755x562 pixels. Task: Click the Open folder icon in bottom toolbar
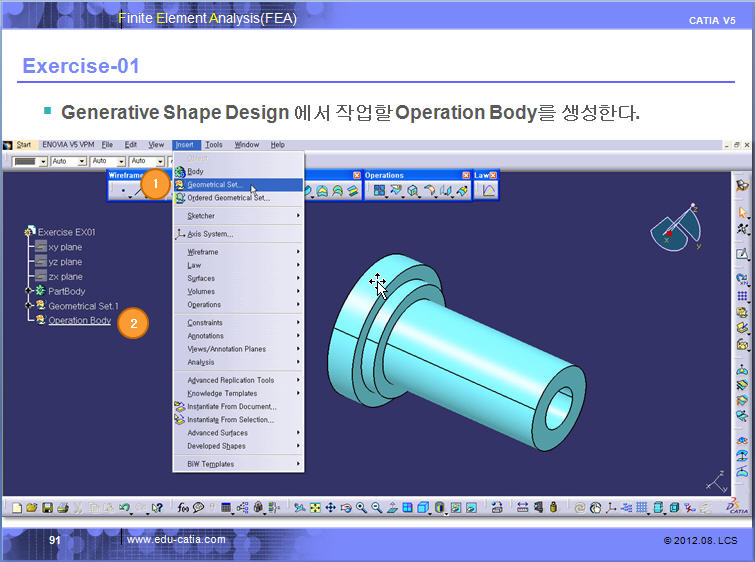(32, 508)
